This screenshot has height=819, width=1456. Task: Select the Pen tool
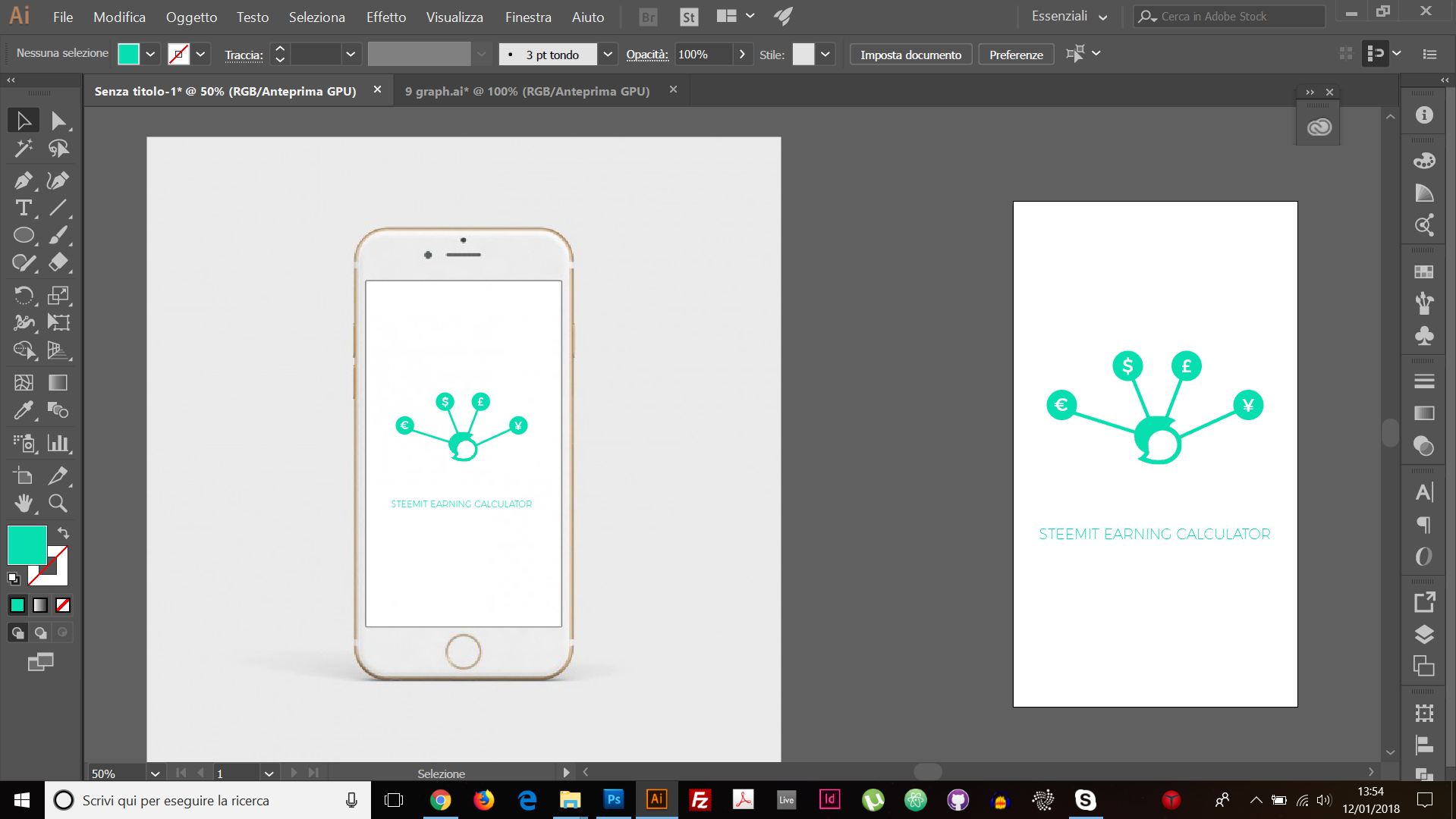(24, 180)
